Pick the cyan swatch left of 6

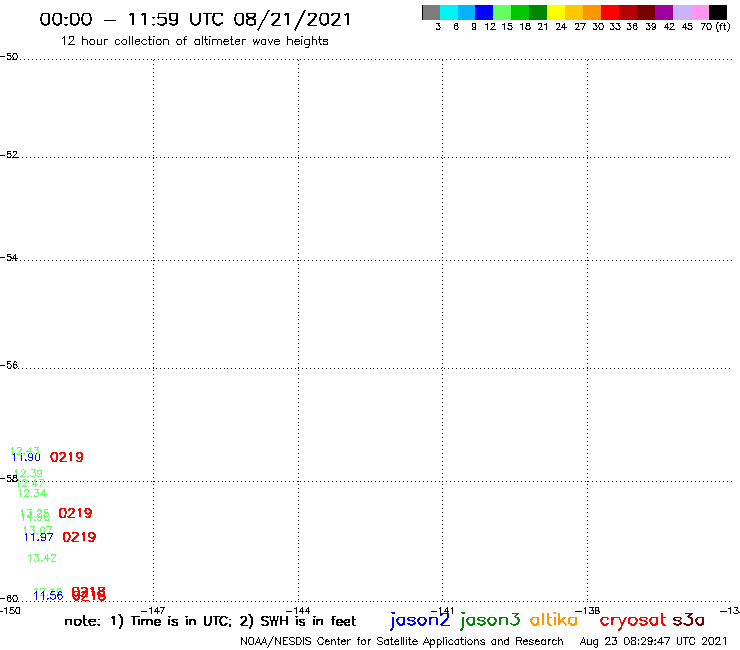449,12
